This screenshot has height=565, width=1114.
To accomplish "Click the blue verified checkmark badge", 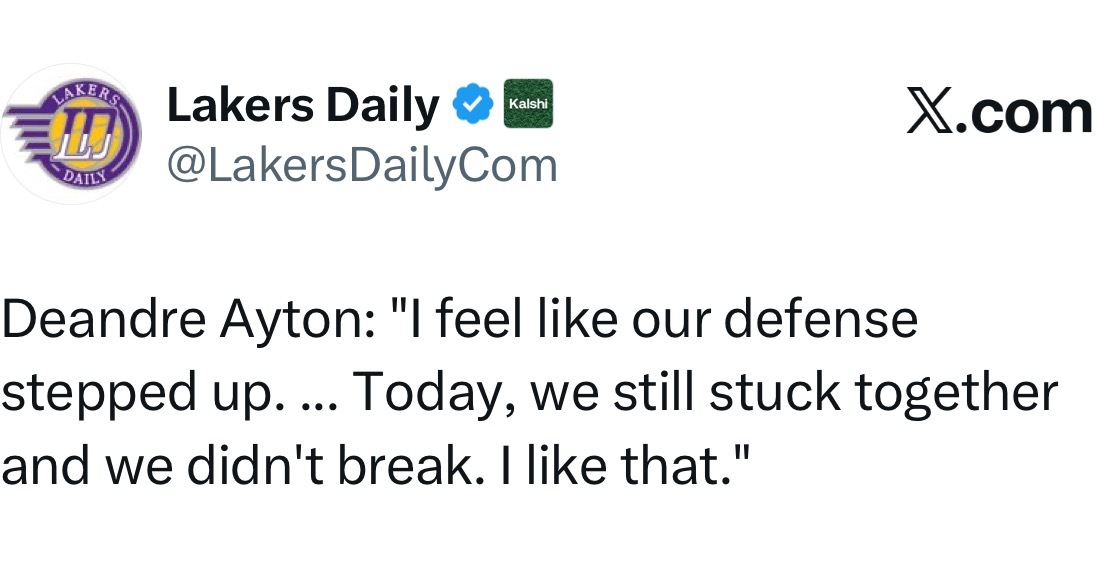I will tap(472, 105).
